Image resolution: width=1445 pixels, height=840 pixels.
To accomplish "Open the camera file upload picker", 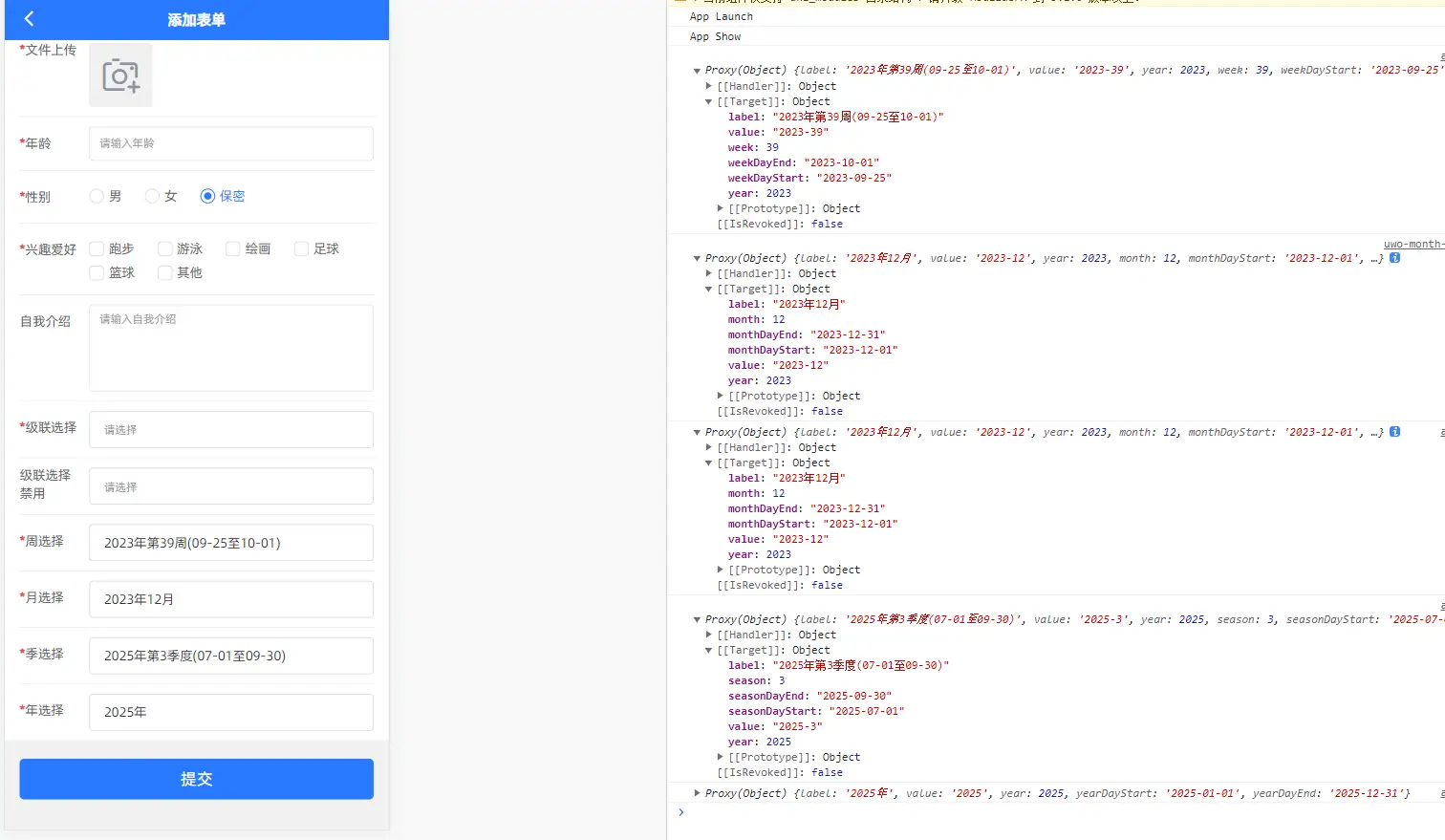I will pos(120,75).
